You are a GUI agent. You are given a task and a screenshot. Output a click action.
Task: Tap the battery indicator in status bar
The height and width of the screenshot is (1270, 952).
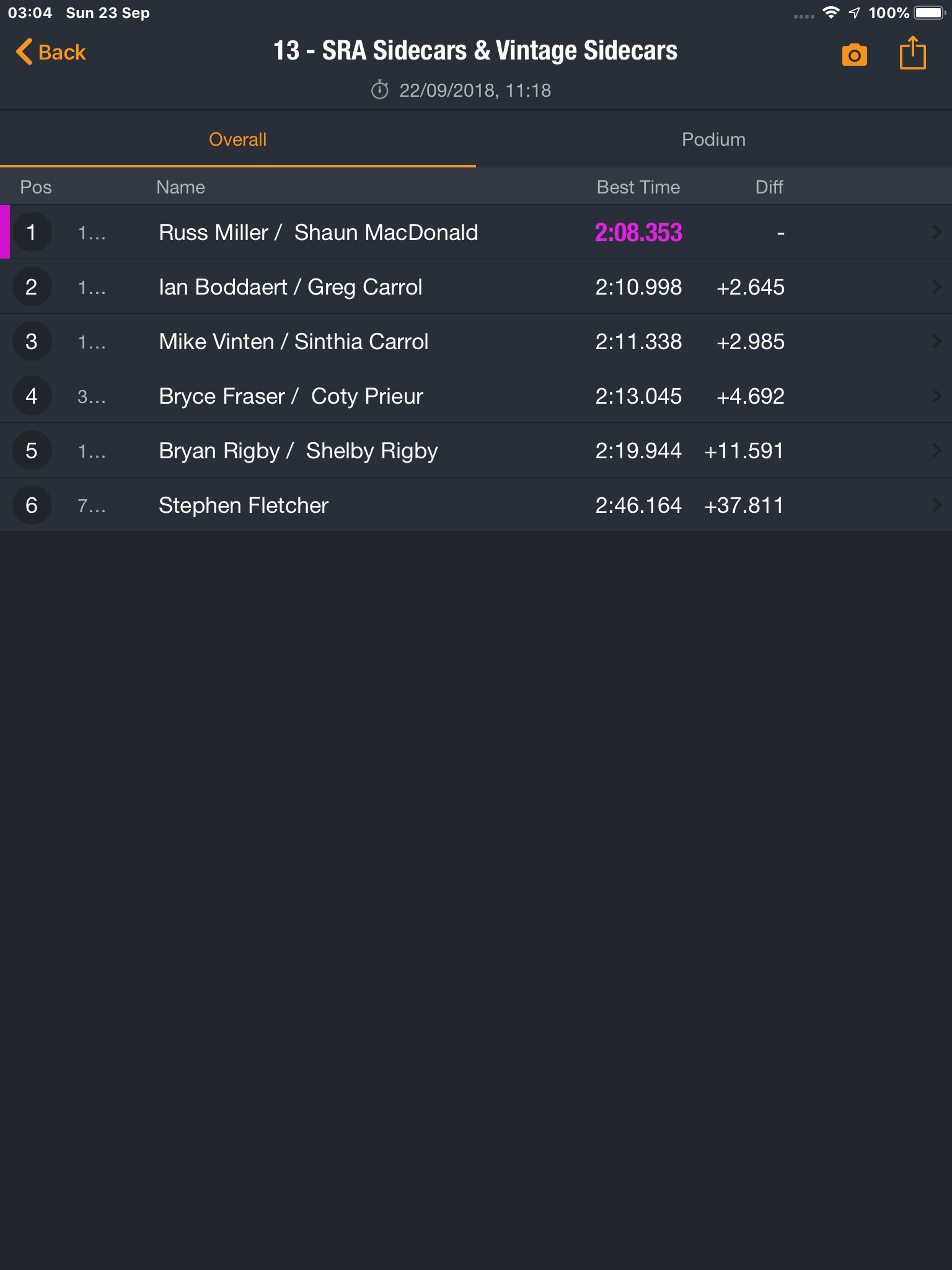point(929,12)
